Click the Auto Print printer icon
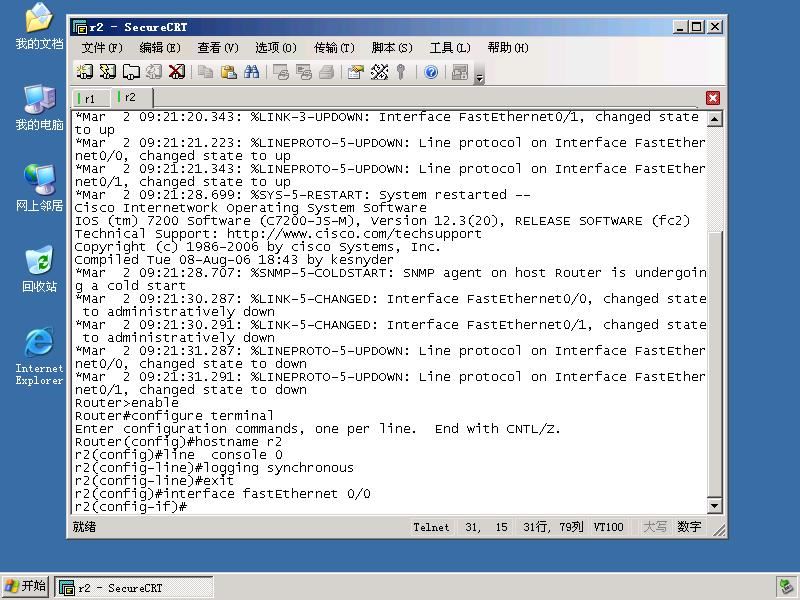Image resolution: width=800 pixels, height=600 pixels. click(x=327, y=72)
